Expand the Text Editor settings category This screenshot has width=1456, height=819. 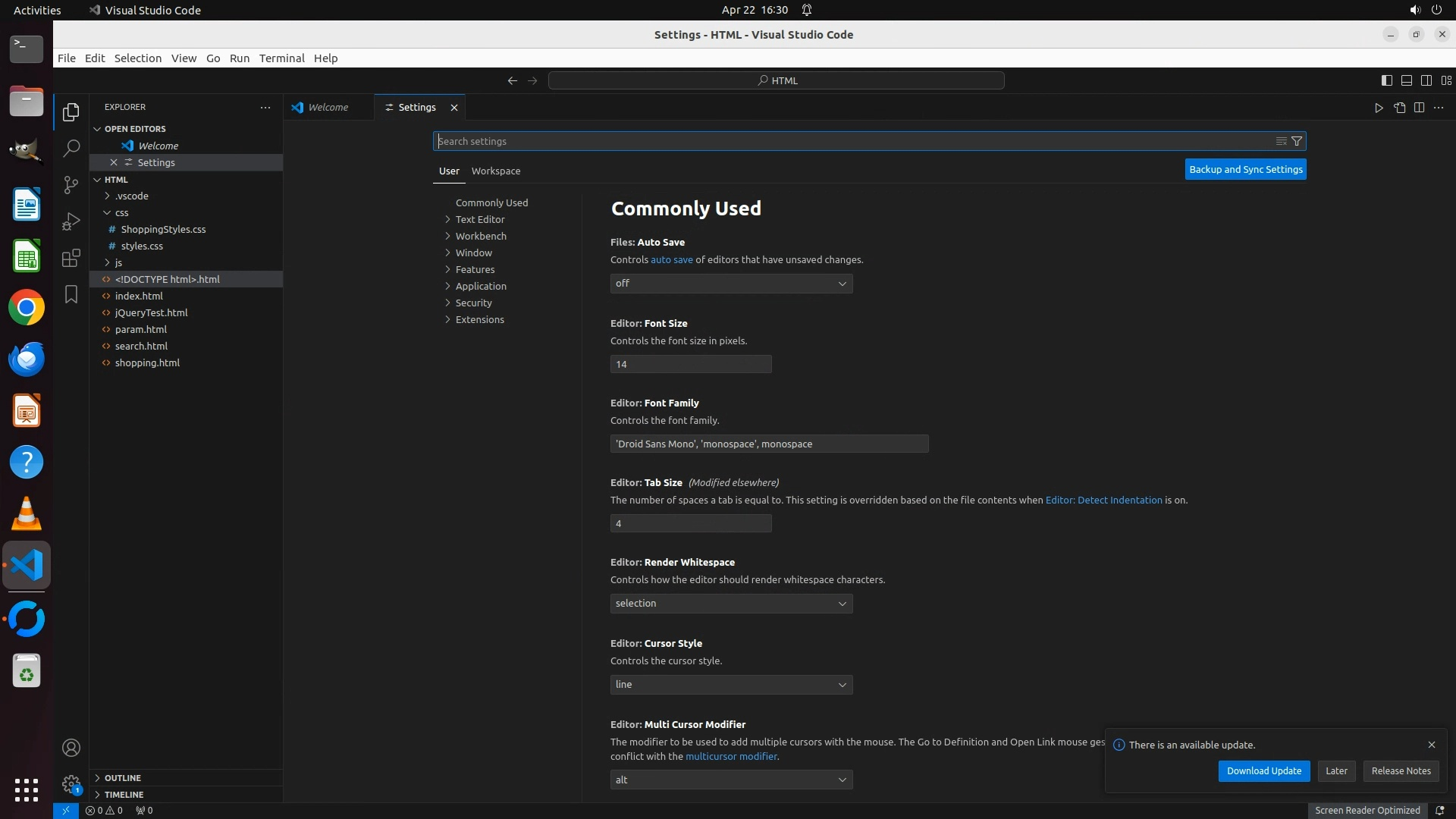coord(479,219)
